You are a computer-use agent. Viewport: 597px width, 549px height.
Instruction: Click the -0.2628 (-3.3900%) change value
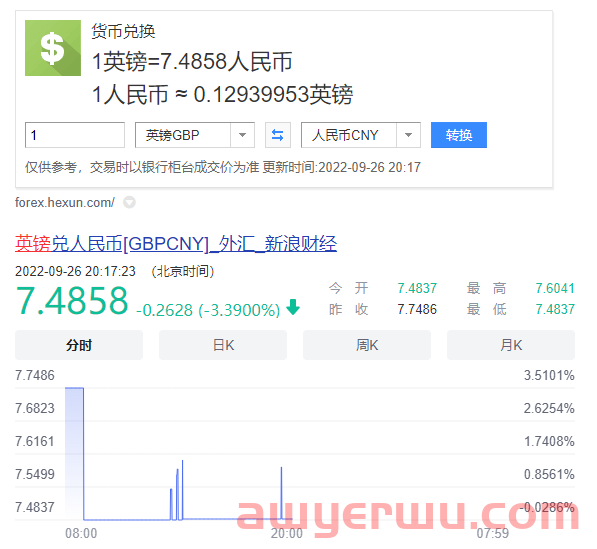208,310
